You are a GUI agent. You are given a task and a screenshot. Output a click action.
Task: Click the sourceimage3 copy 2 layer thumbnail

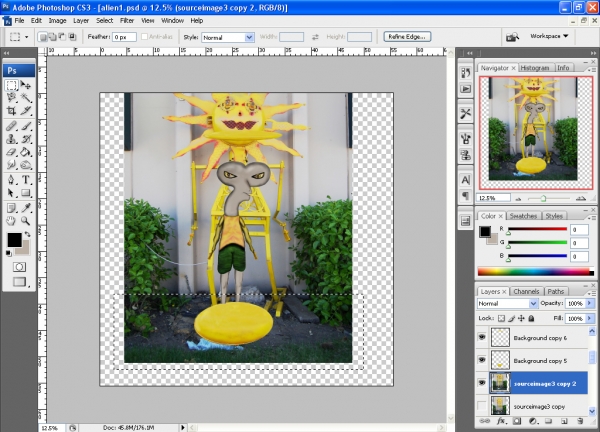coord(500,383)
